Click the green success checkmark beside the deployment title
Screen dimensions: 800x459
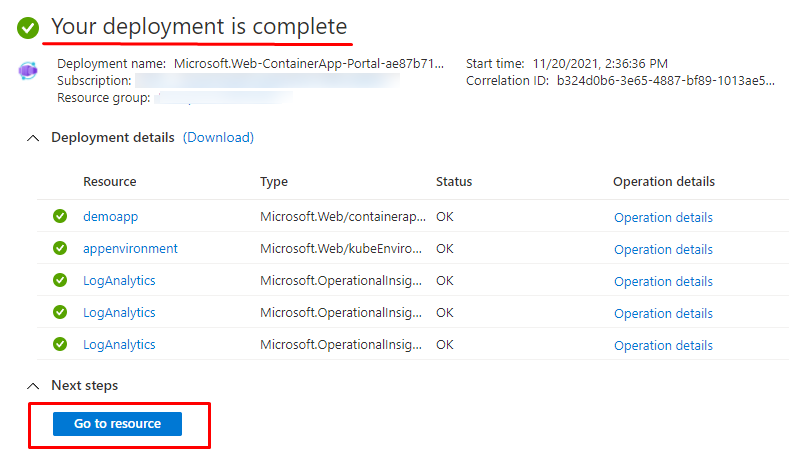click(28, 27)
